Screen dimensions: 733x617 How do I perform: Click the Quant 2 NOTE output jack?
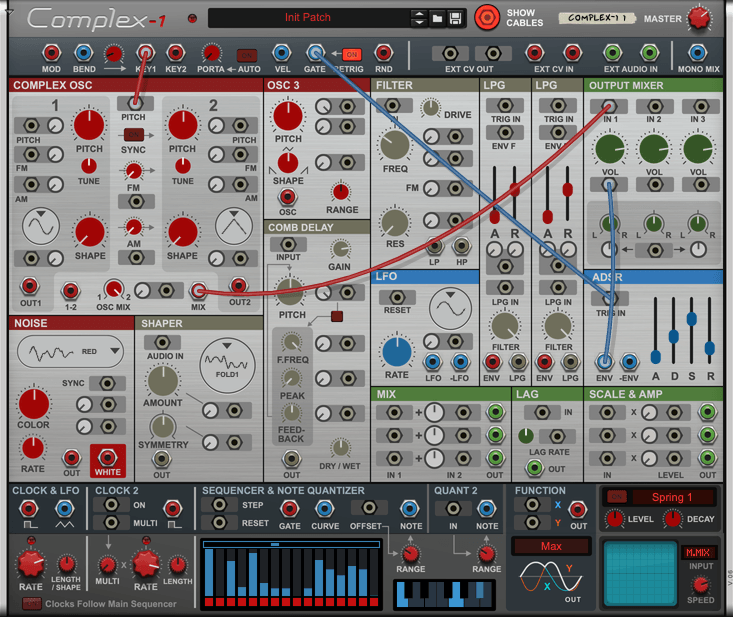pyautogui.click(x=487, y=509)
